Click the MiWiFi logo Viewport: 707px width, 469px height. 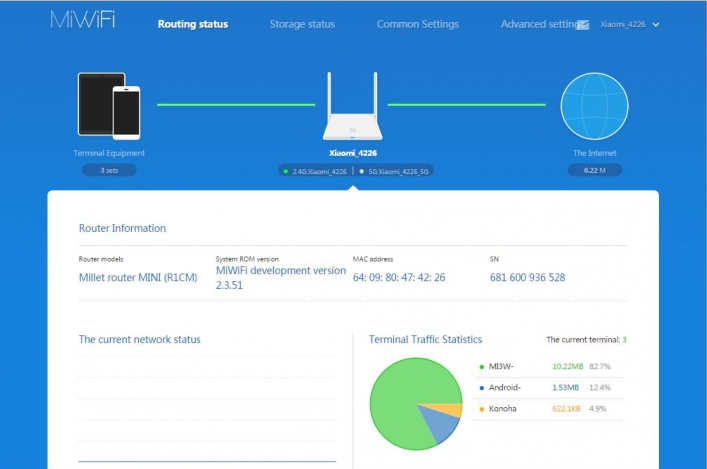[x=83, y=19]
